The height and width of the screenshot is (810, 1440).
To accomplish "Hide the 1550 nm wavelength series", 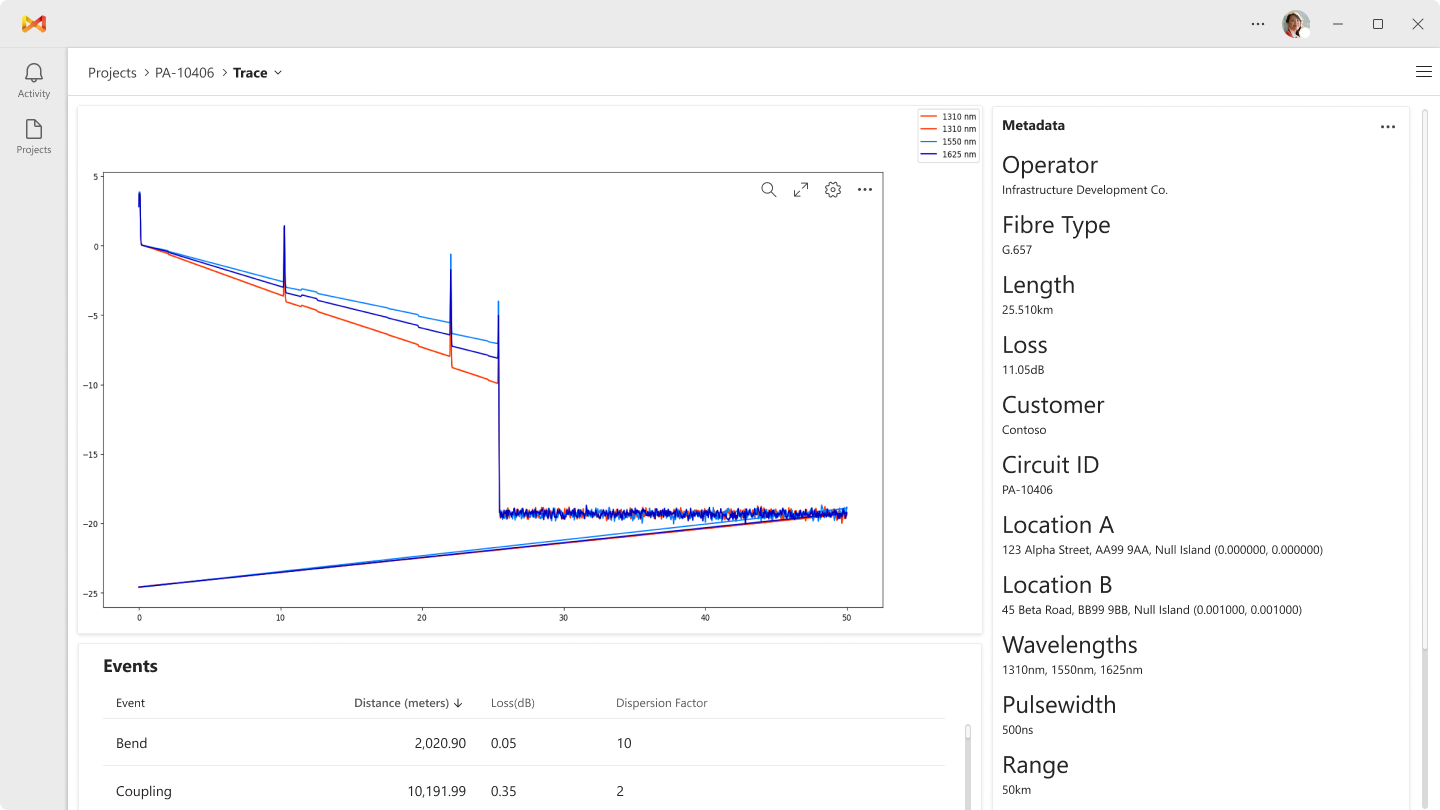I will (x=947, y=141).
